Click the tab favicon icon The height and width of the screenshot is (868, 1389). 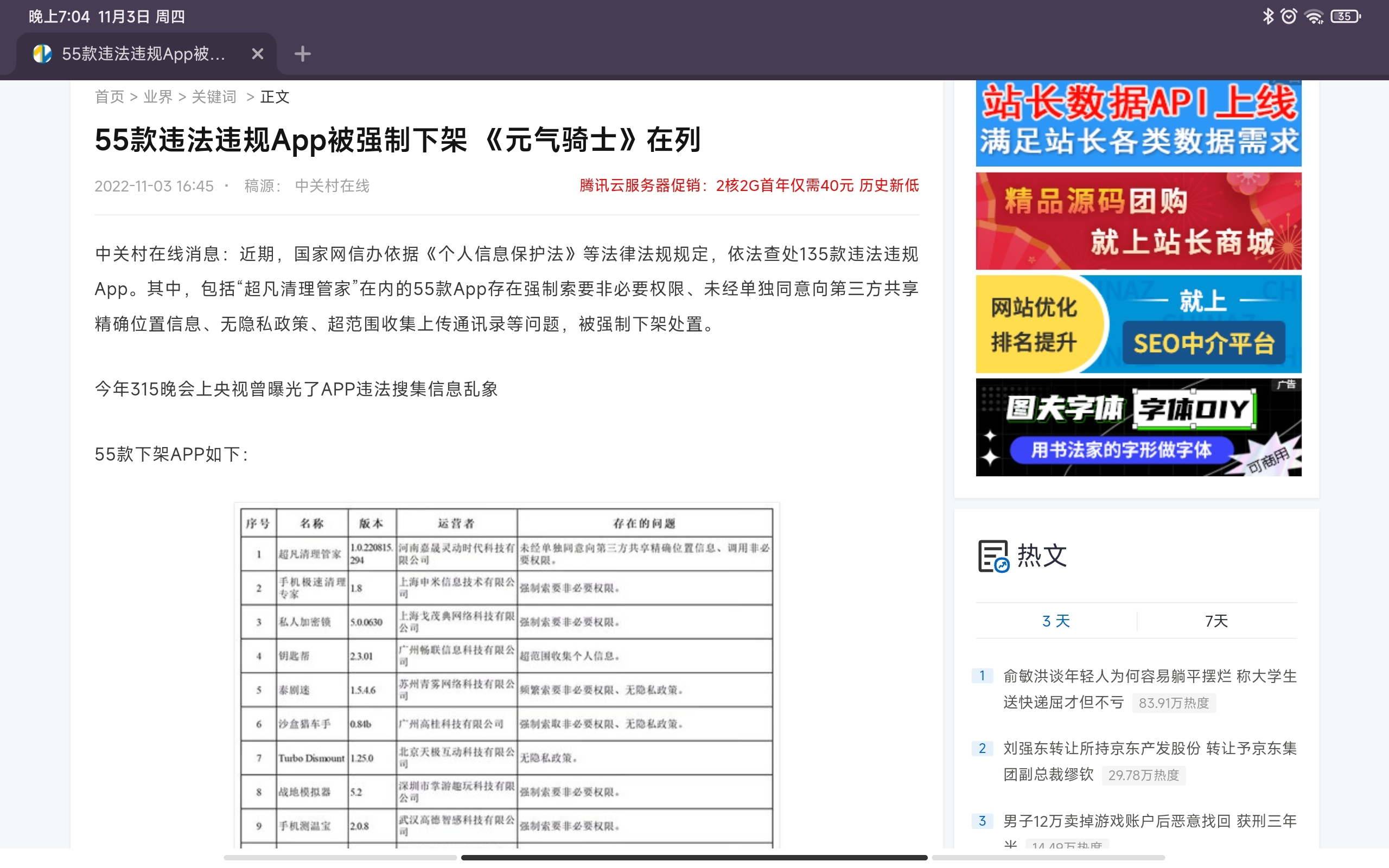(x=42, y=54)
